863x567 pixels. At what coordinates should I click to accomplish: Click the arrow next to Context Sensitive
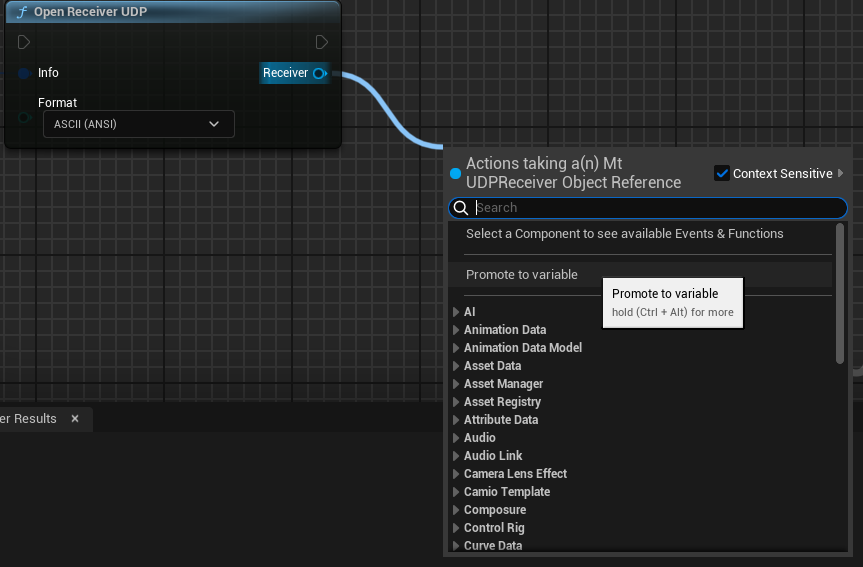841,174
